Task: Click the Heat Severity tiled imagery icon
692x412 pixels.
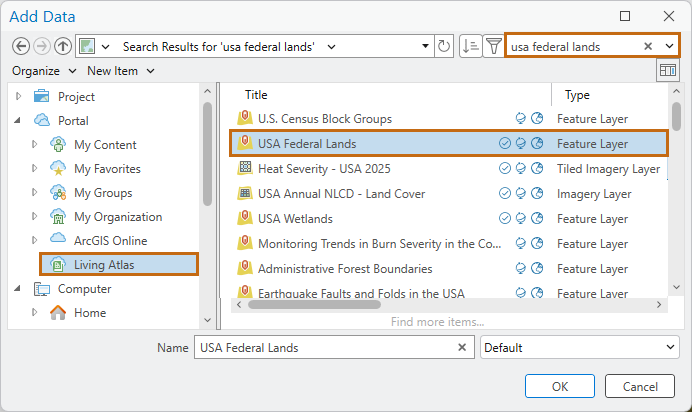Action: coord(244,168)
